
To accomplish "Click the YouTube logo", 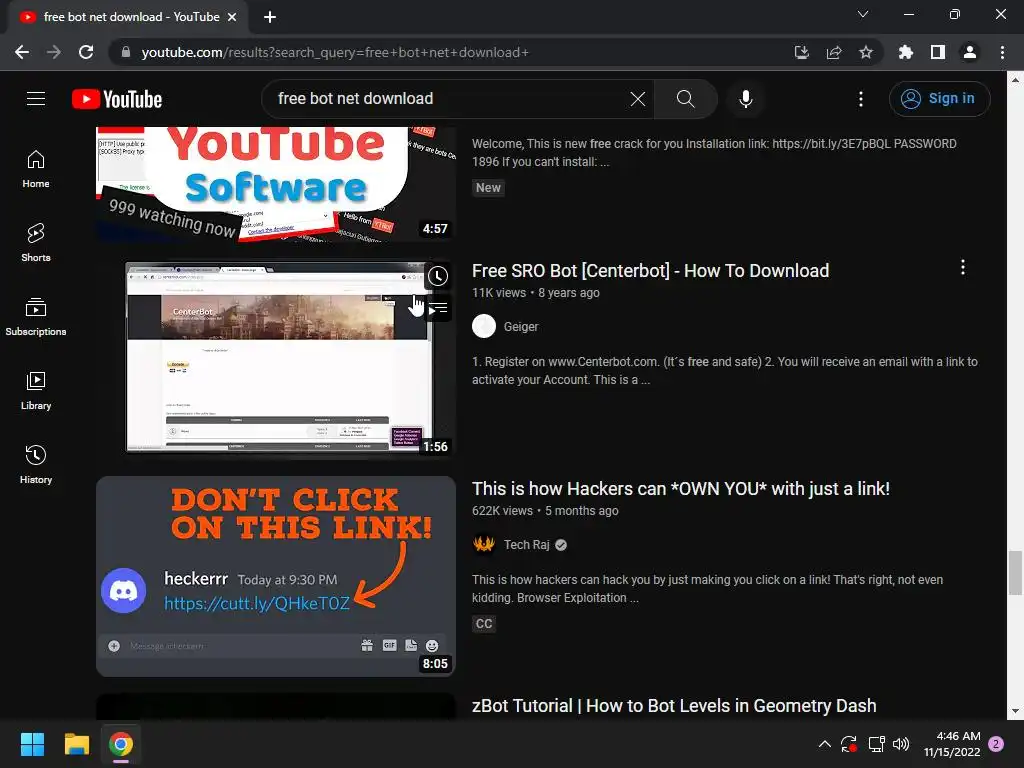I will coord(117,99).
